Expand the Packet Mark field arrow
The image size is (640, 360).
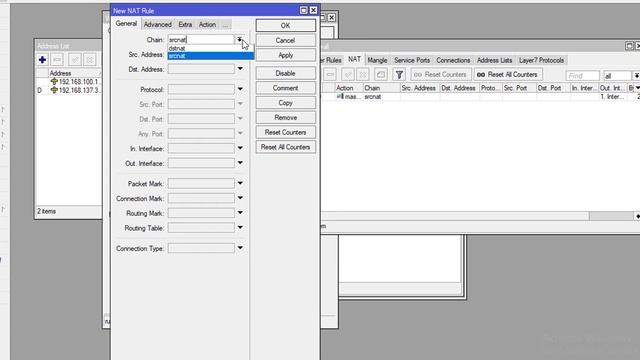click(240, 183)
